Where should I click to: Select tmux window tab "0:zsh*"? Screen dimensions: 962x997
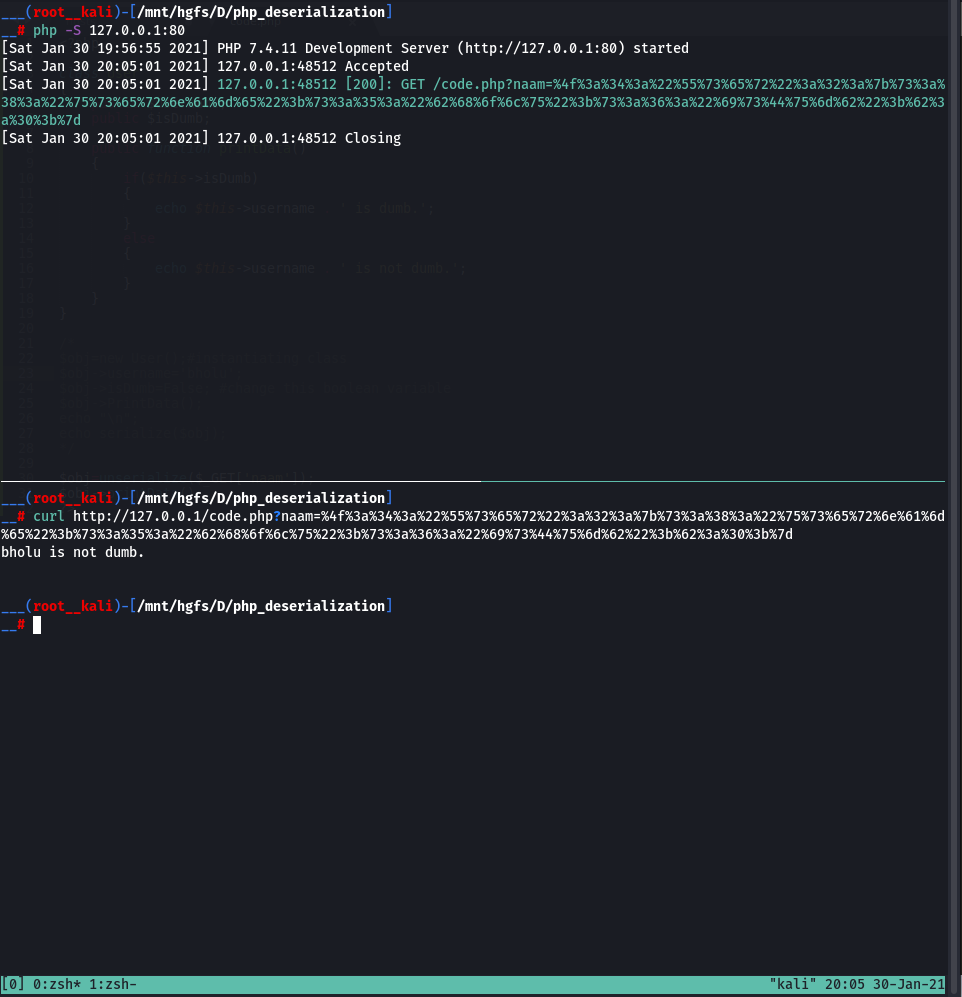coord(57,984)
